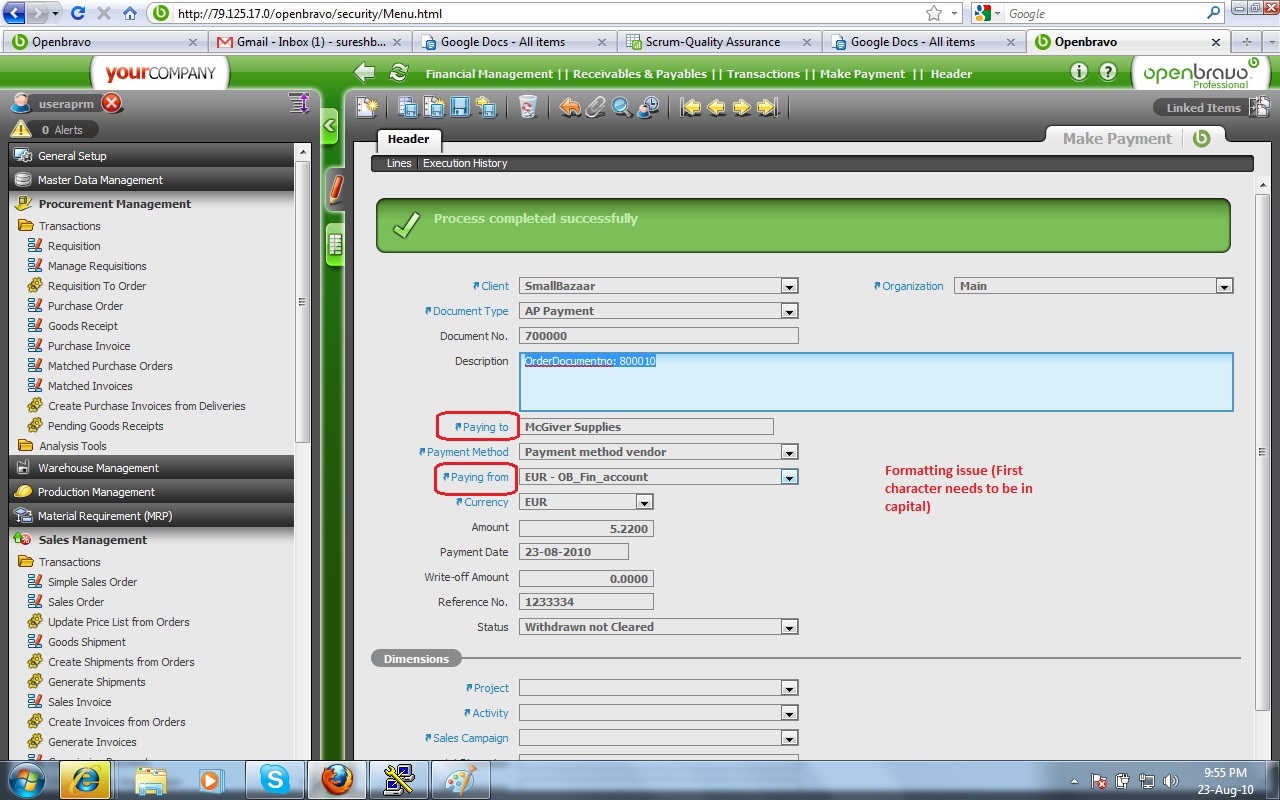Expand the General Setup menu section
Viewport: 1280px width, 800px height.
coord(152,156)
